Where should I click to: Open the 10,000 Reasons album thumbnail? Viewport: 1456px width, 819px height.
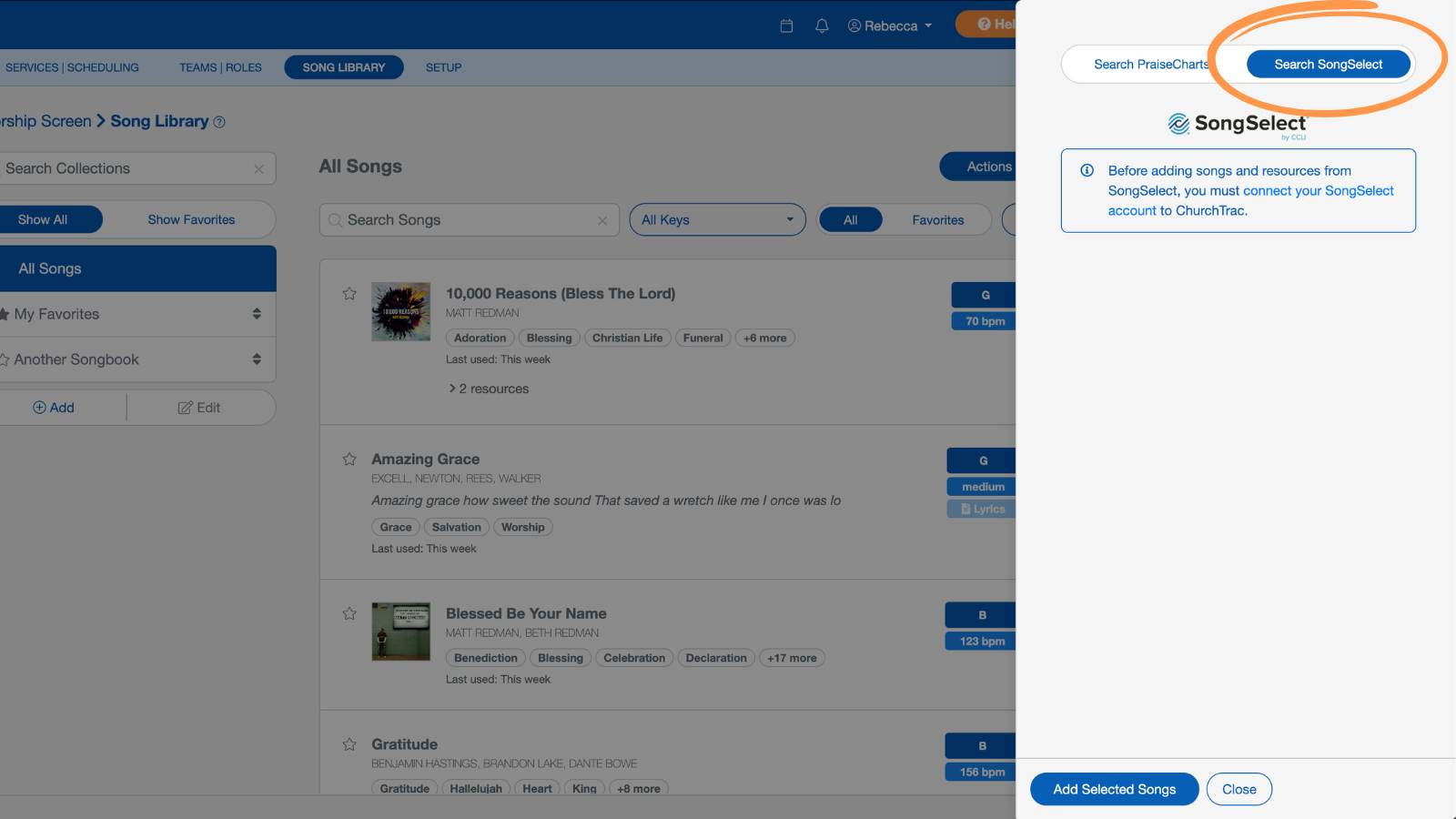coord(400,311)
